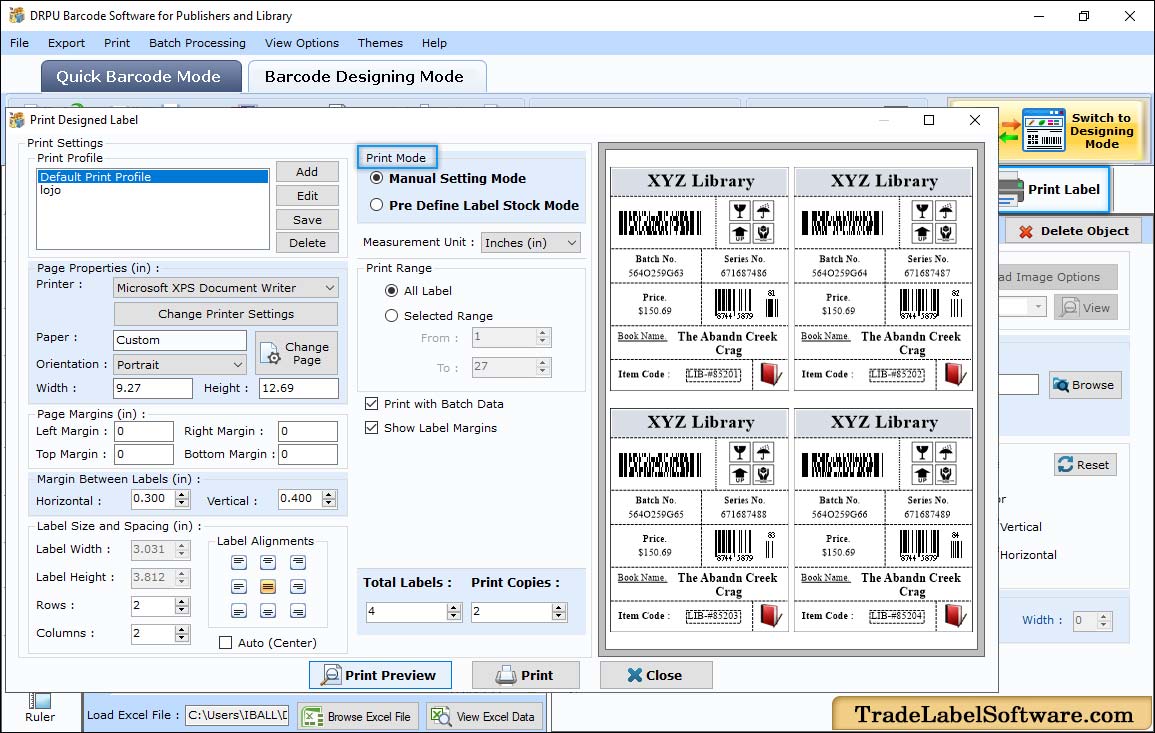Click Print Designed Label dialog title icon
Screen dimensions: 1155x733
coord(17,119)
